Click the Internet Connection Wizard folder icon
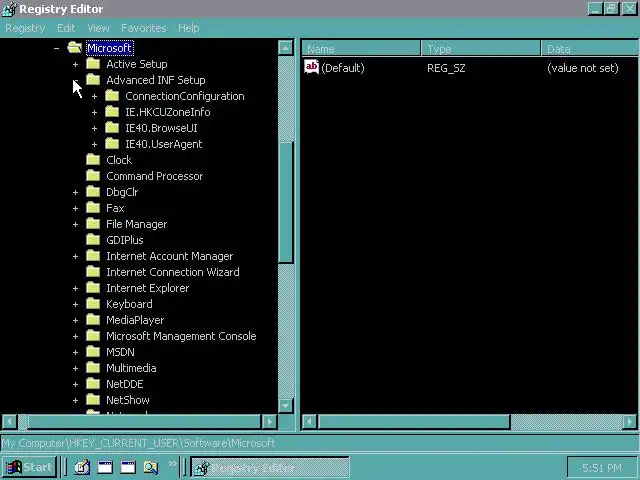 coord(93,272)
